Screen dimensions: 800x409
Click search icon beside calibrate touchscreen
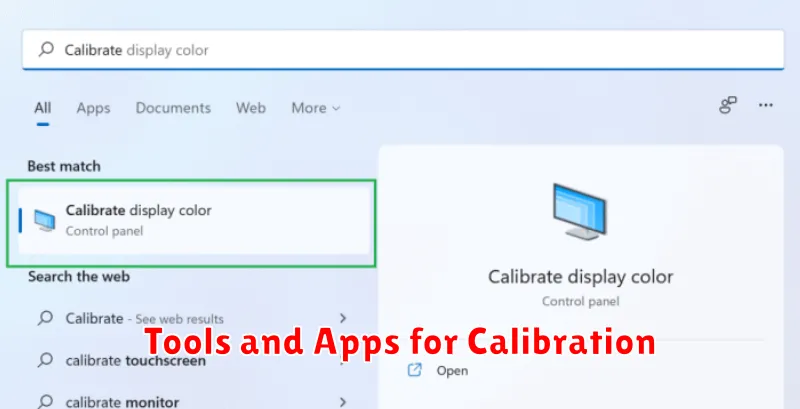pyautogui.click(x=45, y=360)
